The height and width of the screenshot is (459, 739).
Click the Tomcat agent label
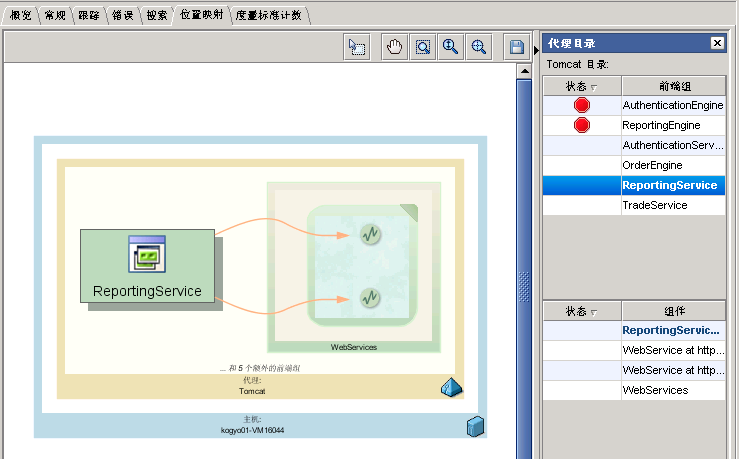(252, 391)
